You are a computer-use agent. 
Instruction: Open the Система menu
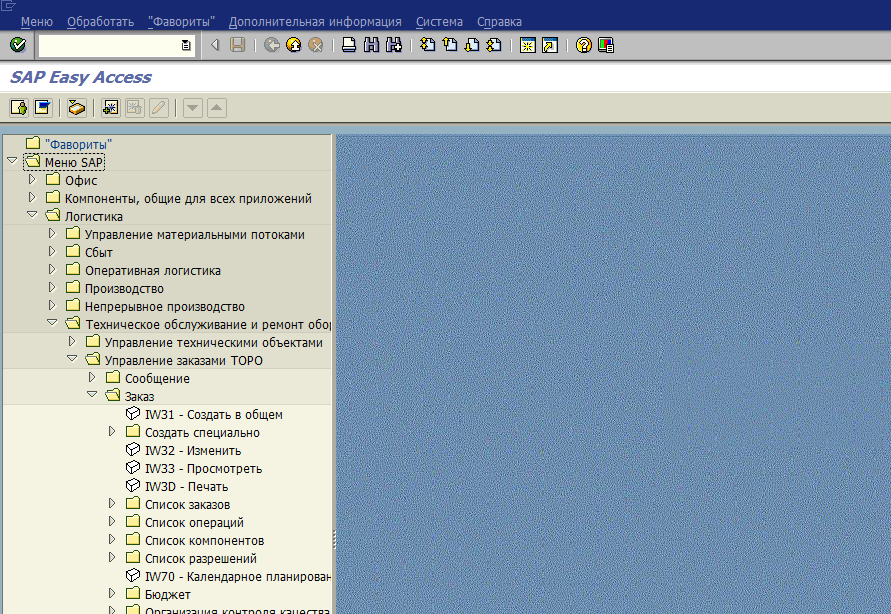click(439, 22)
